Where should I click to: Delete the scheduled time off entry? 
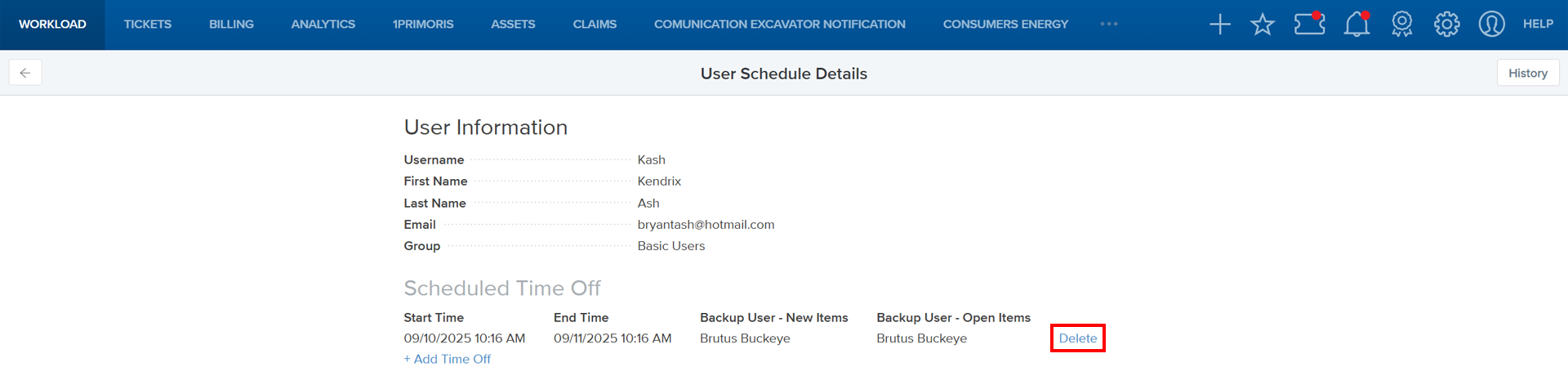coord(1077,338)
